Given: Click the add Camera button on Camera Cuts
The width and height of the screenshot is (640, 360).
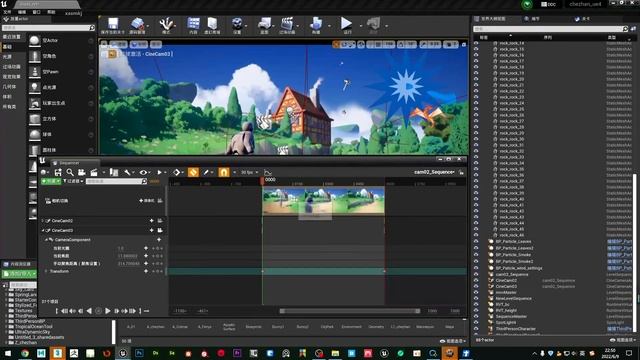Looking at the screenshot, I should 147,200.
